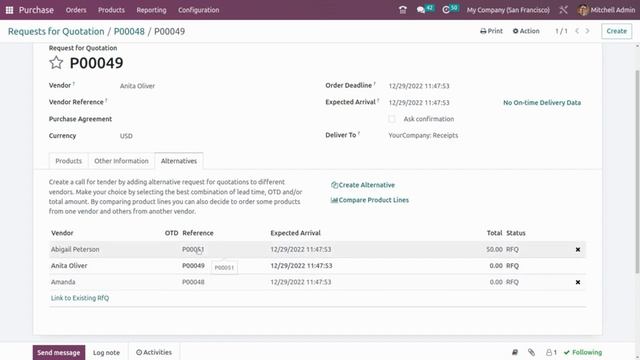The image size is (640, 360).
Task: Open the Products menu
Action: point(111,10)
